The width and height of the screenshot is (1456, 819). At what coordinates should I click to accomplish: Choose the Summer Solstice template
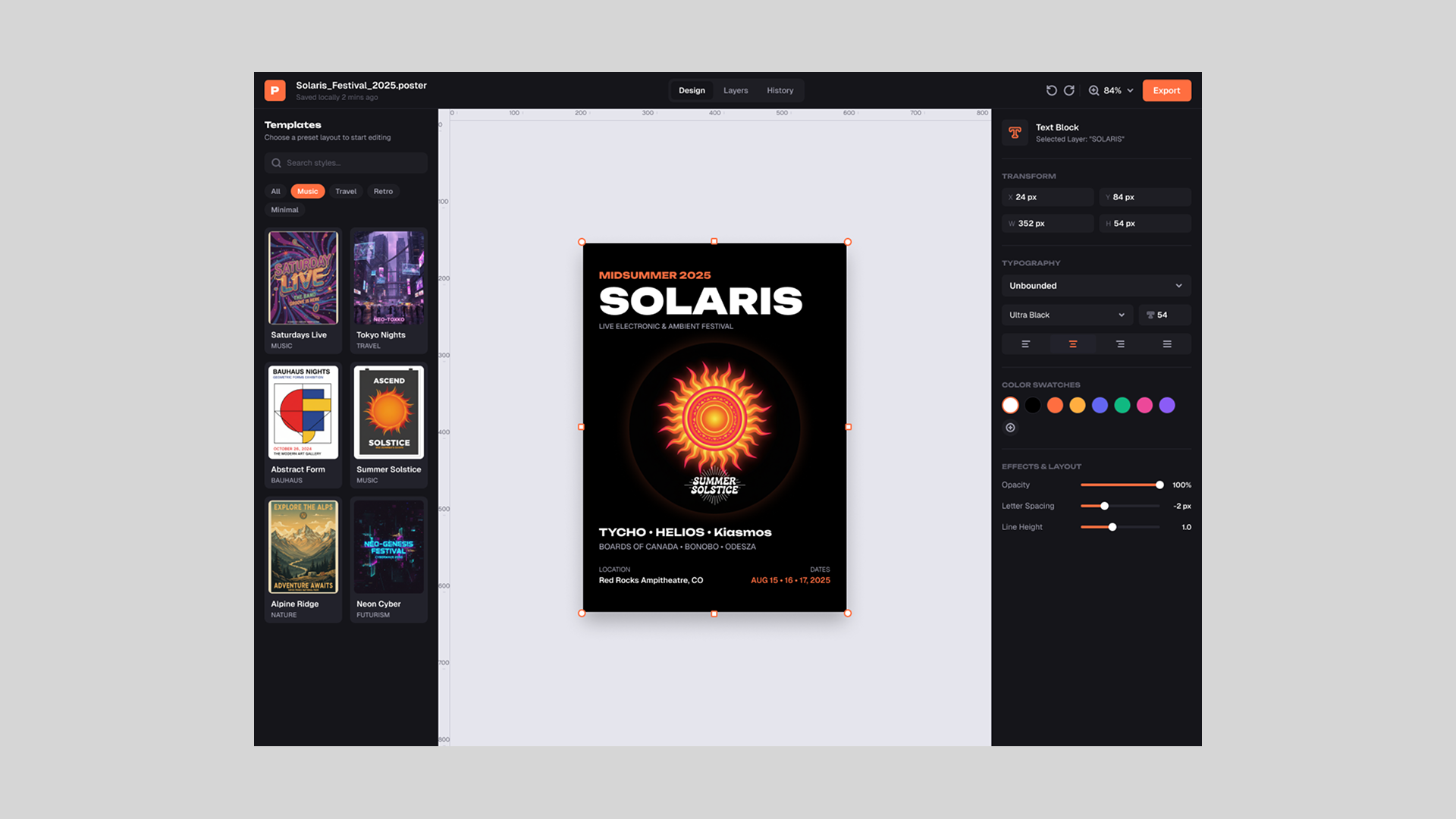(388, 425)
